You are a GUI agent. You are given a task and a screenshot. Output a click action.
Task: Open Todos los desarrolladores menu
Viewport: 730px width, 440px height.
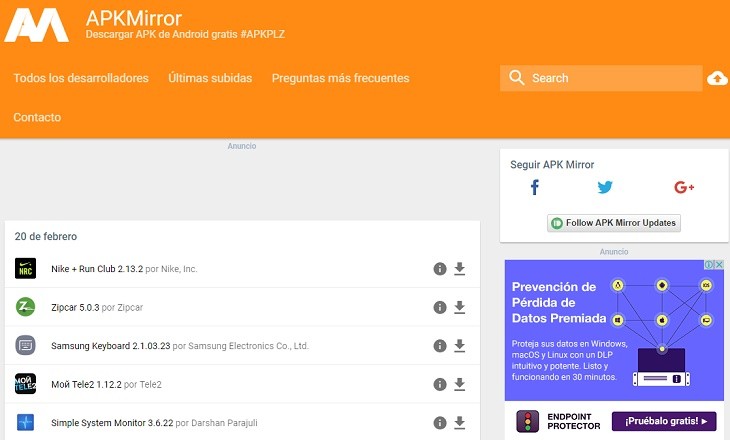tap(81, 78)
